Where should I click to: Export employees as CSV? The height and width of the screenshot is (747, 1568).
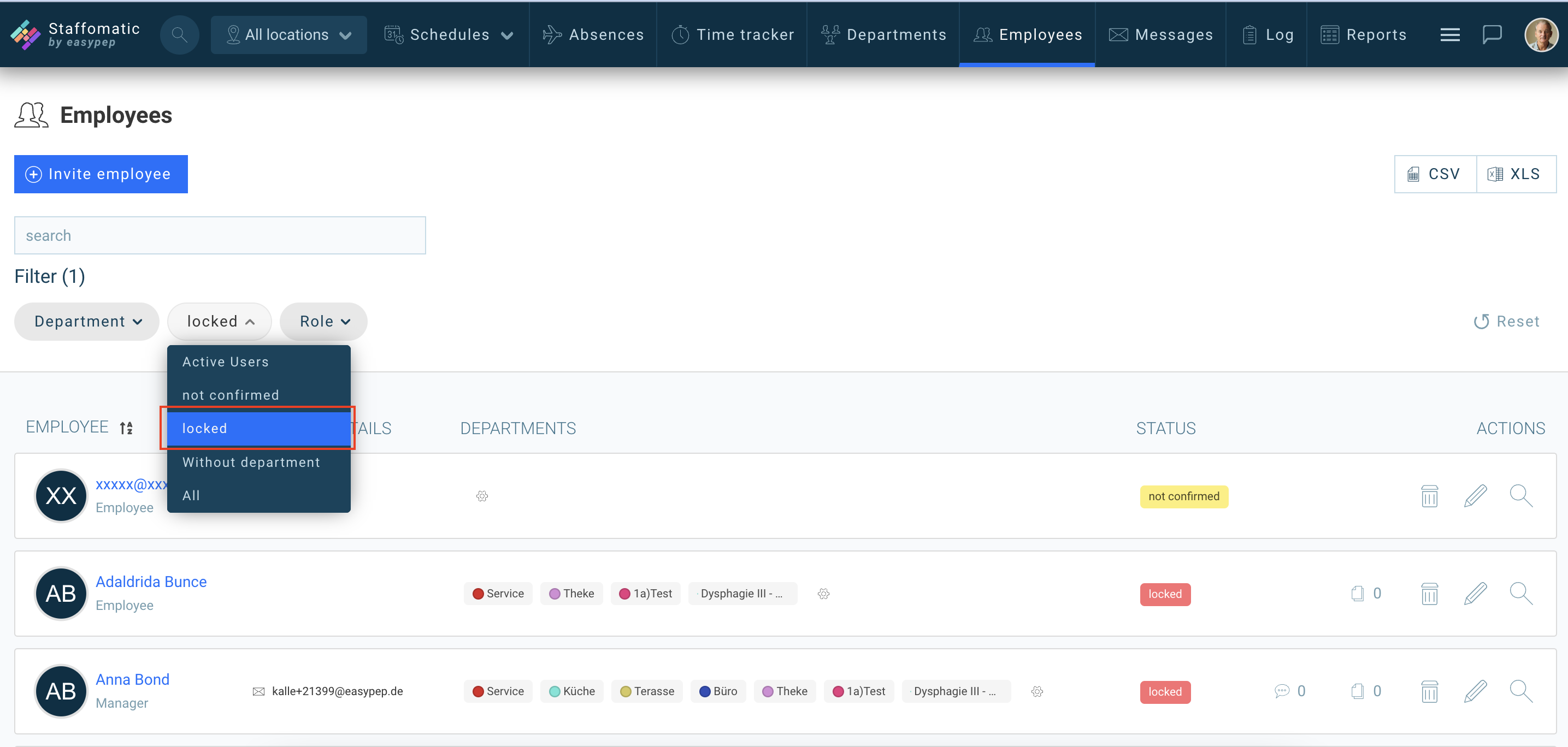[x=1435, y=174]
